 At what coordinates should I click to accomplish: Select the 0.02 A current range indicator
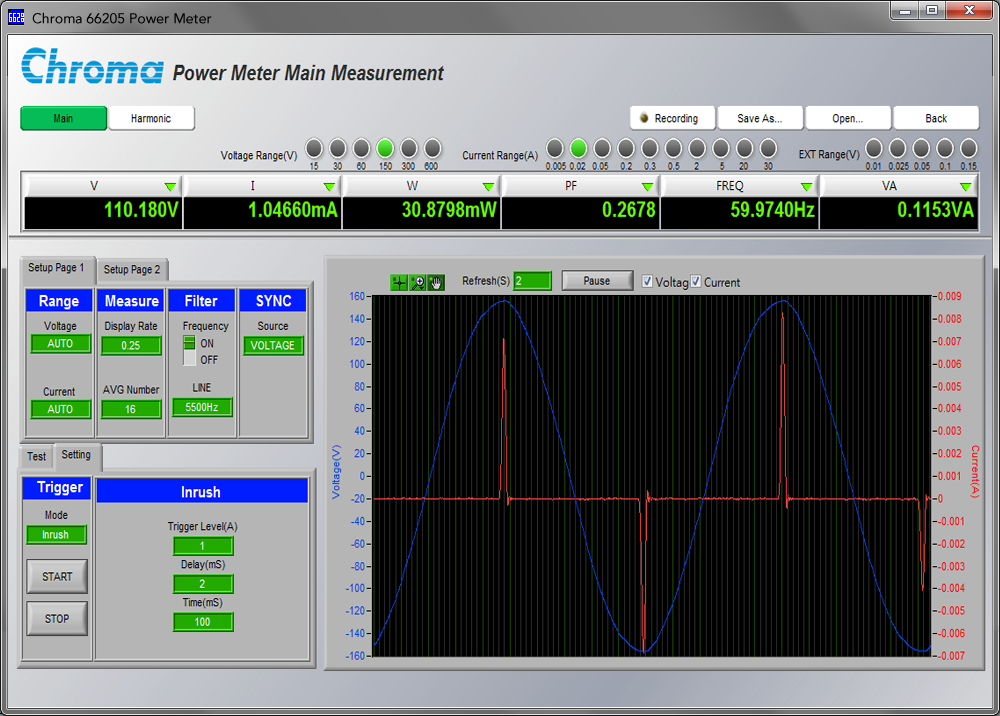coord(578,149)
